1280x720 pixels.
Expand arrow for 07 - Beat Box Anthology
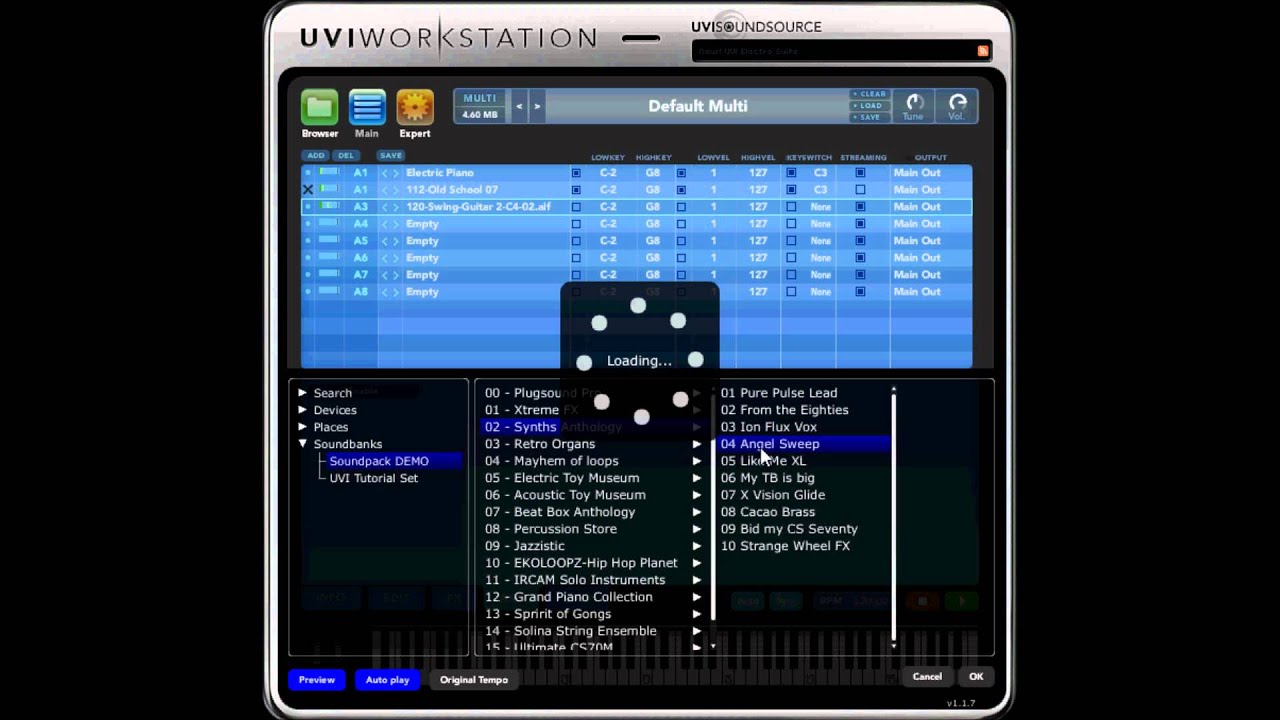click(x=696, y=512)
